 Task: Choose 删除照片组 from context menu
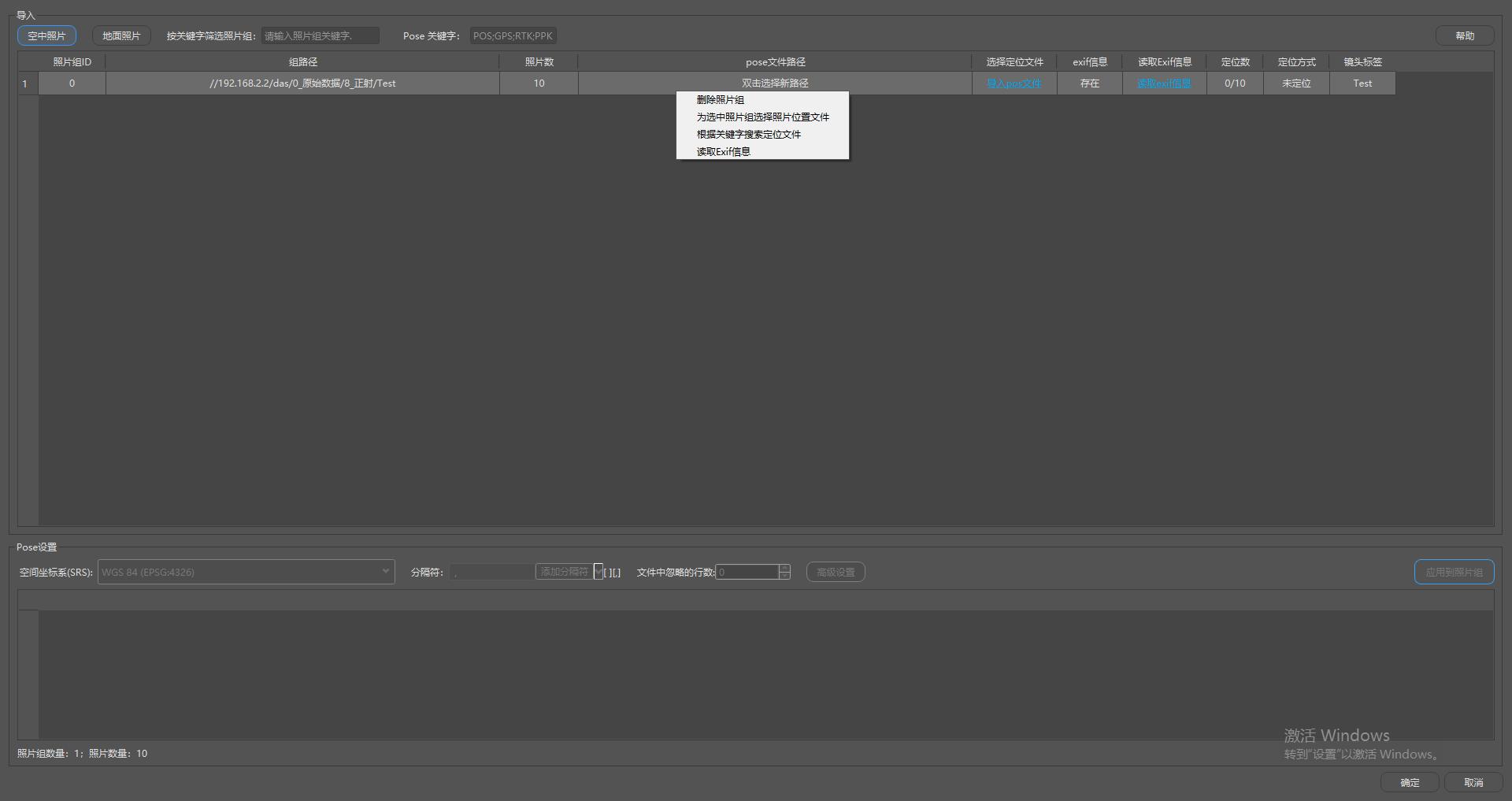(x=762, y=100)
